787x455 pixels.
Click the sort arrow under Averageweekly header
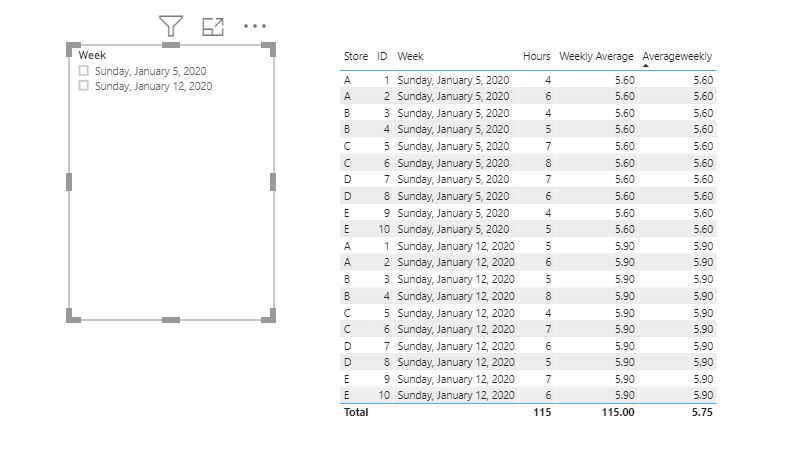(646, 66)
